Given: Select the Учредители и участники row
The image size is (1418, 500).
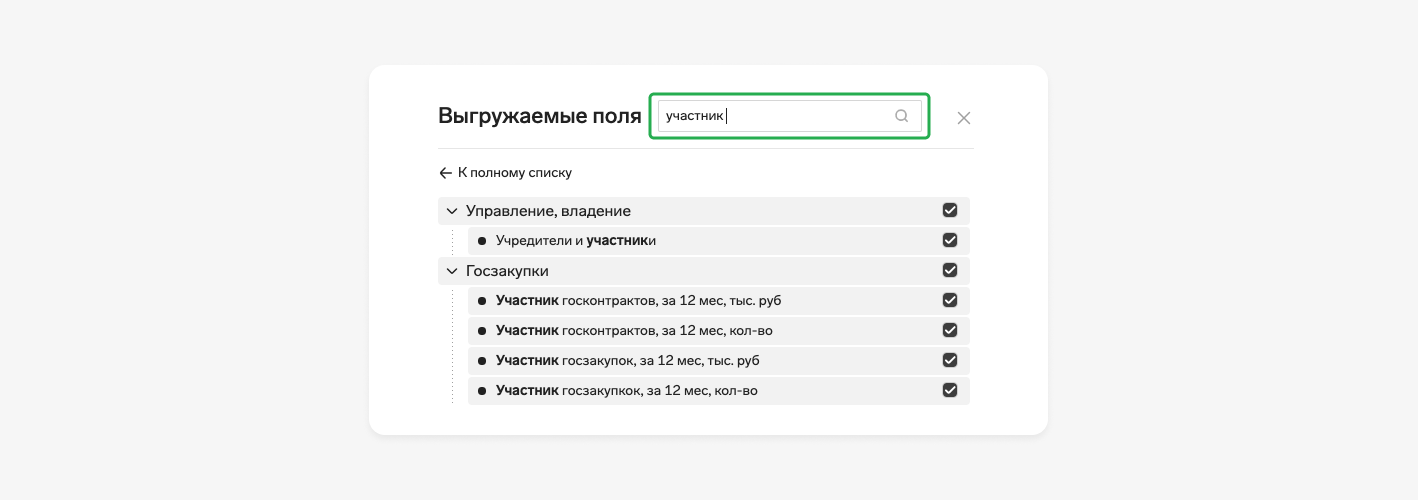Looking at the screenshot, I should pyautogui.click(x=719, y=241).
